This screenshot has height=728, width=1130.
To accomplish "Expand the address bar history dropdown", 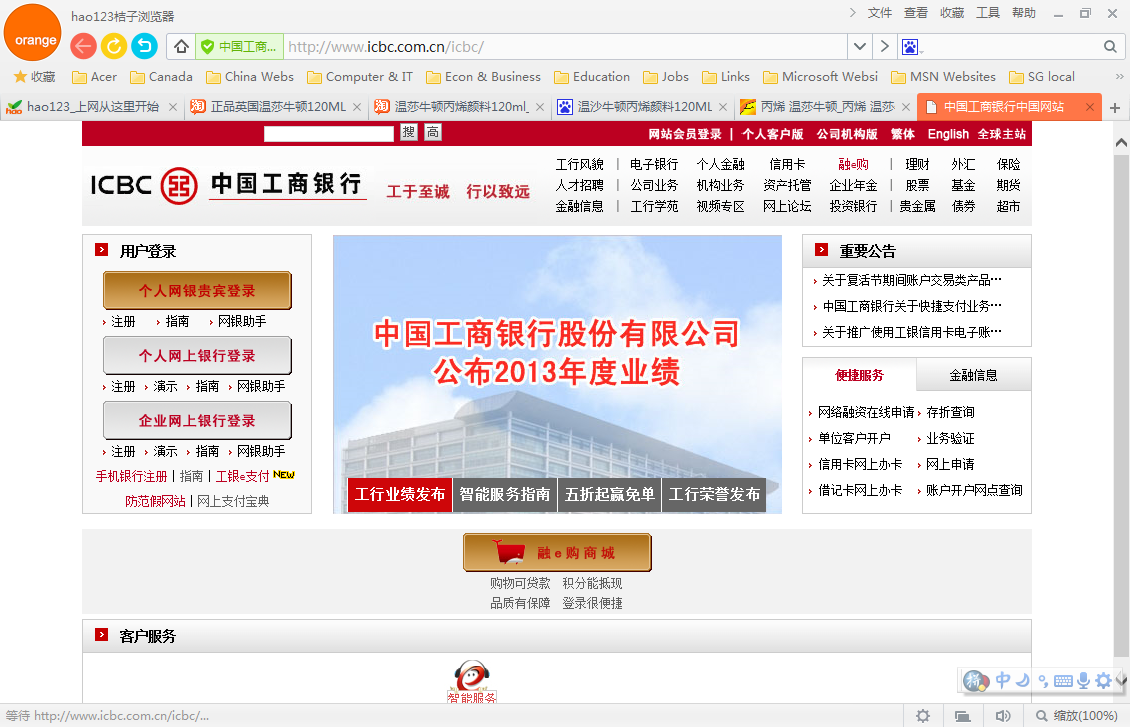I will (860, 47).
